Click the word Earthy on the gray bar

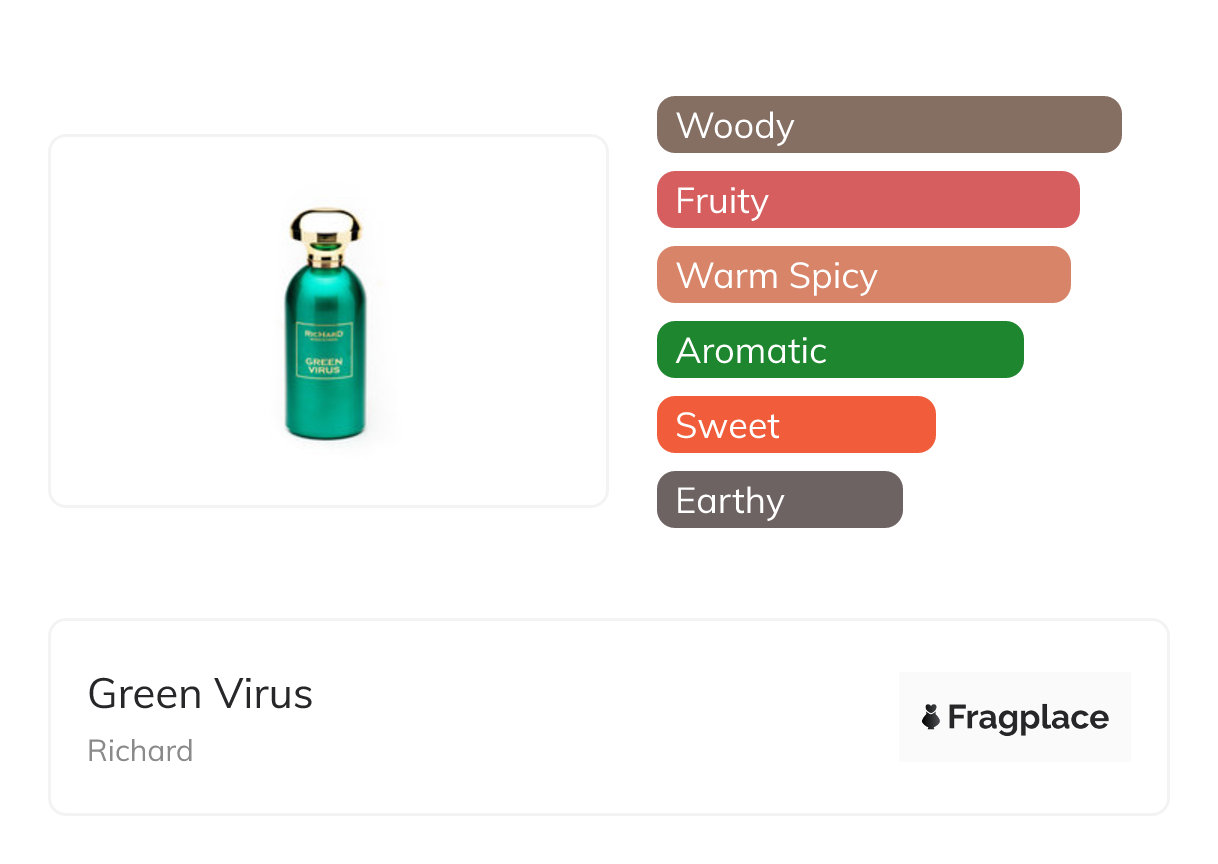tap(730, 501)
